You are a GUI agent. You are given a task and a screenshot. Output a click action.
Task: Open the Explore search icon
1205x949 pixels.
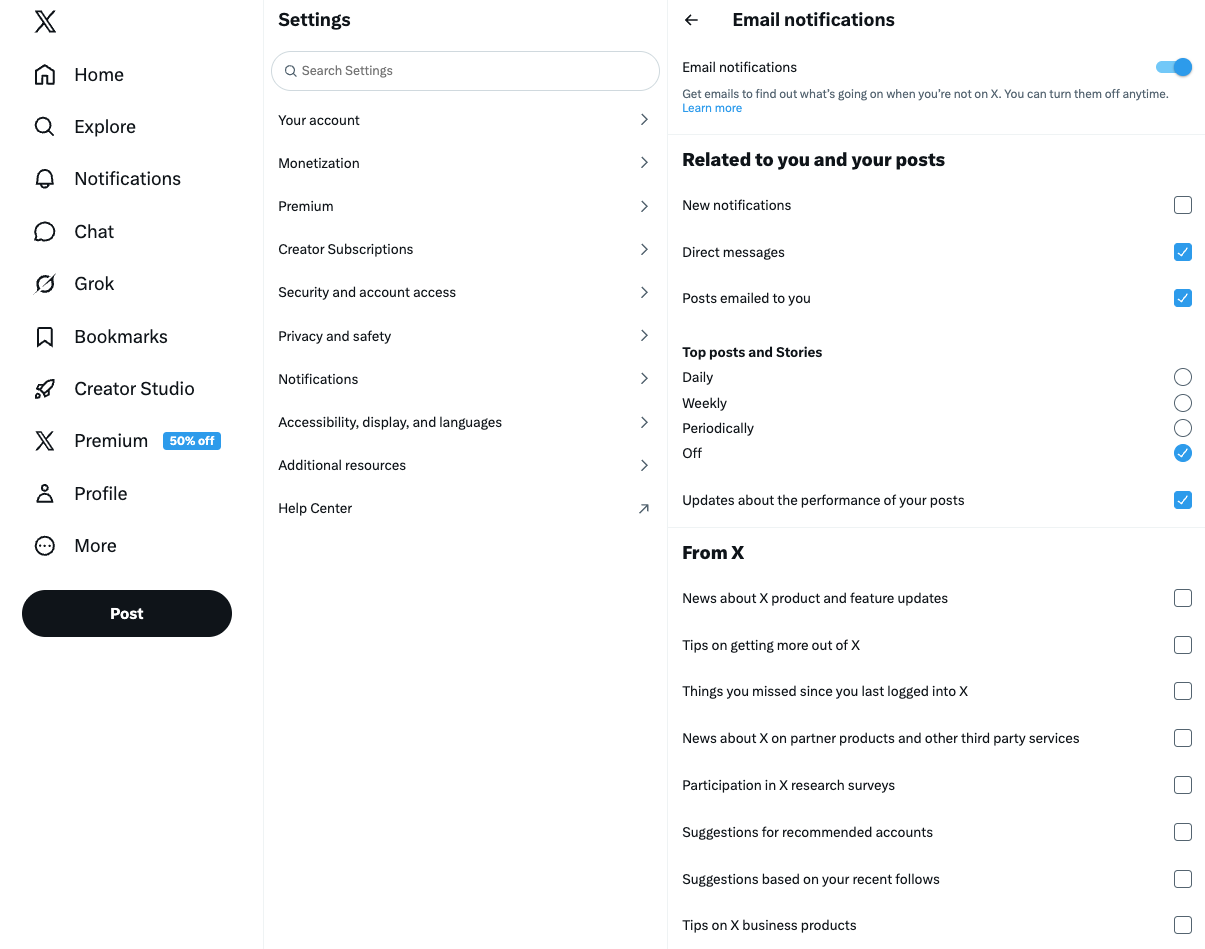[x=44, y=126]
